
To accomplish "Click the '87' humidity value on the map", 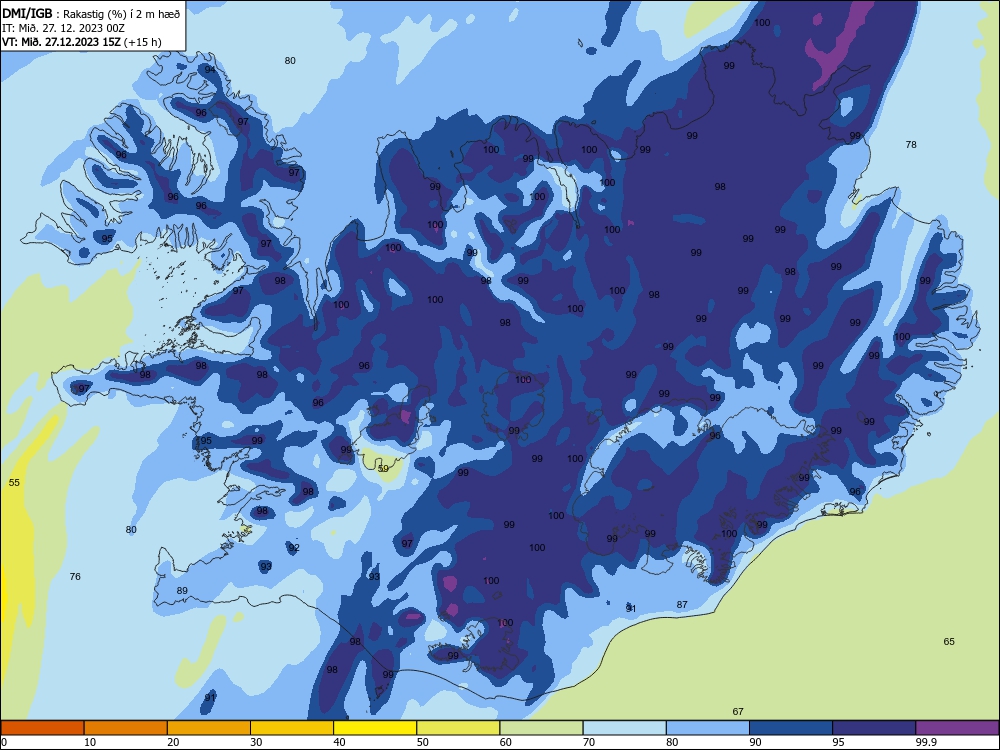I will (x=682, y=605).
